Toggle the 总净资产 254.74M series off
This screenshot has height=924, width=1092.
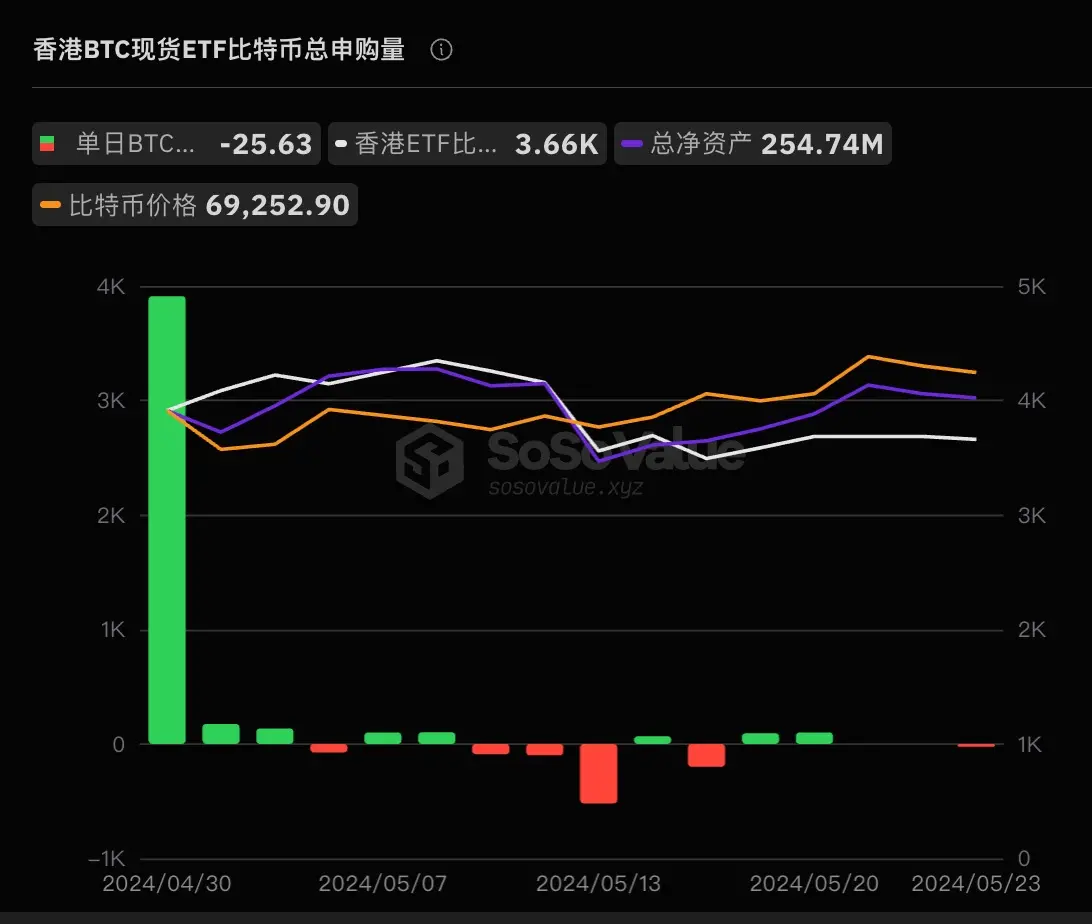750,143
